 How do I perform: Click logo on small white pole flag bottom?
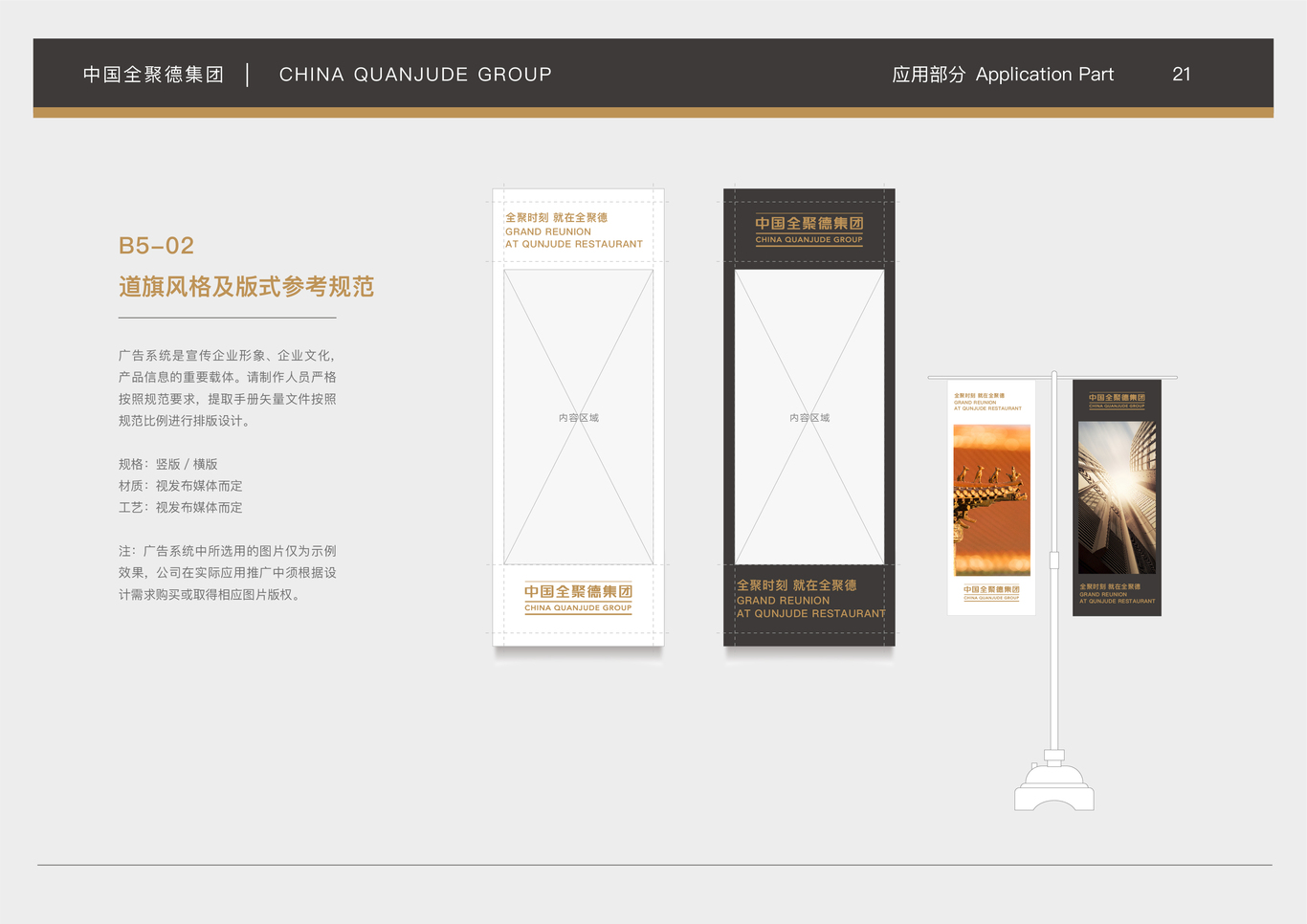coord(991,592)
